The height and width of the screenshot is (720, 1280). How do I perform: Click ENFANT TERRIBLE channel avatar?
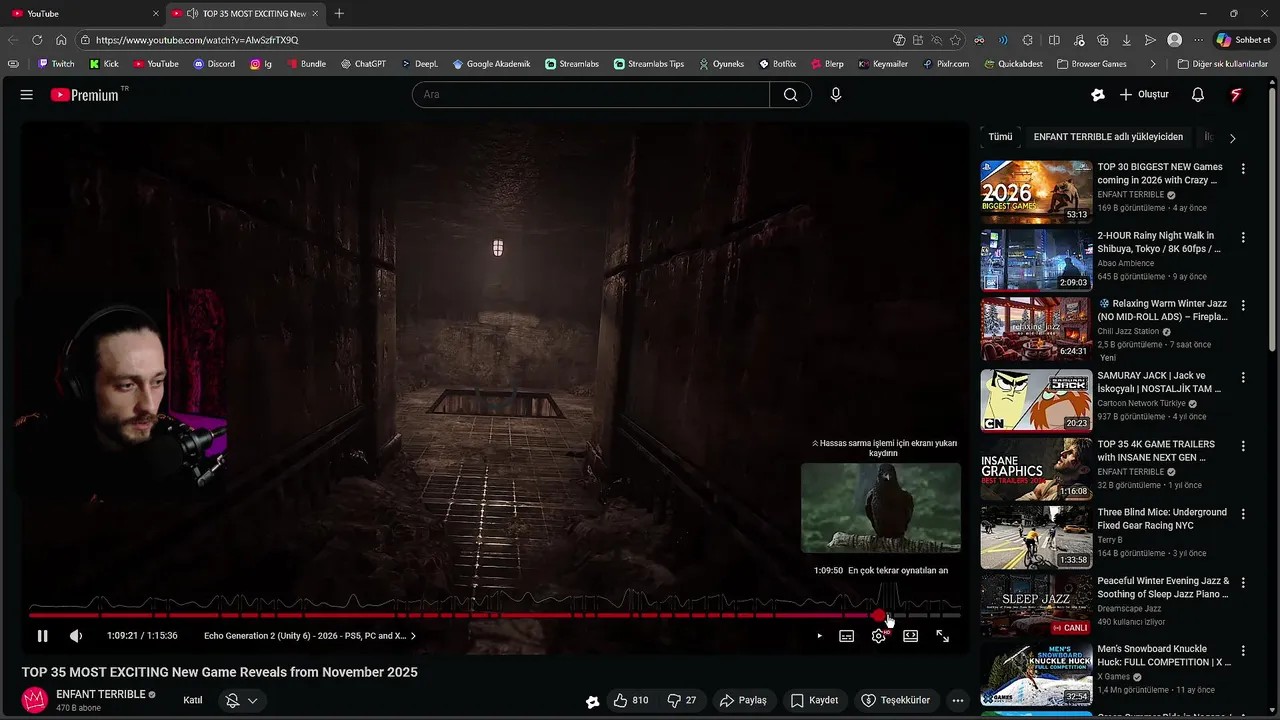click(x=35, y=700)
